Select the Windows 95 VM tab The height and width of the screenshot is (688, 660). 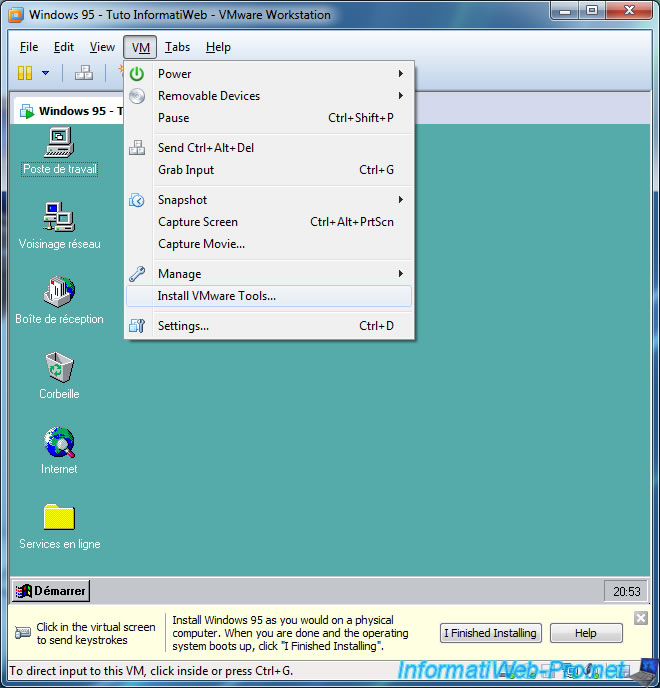pos(70,111)
